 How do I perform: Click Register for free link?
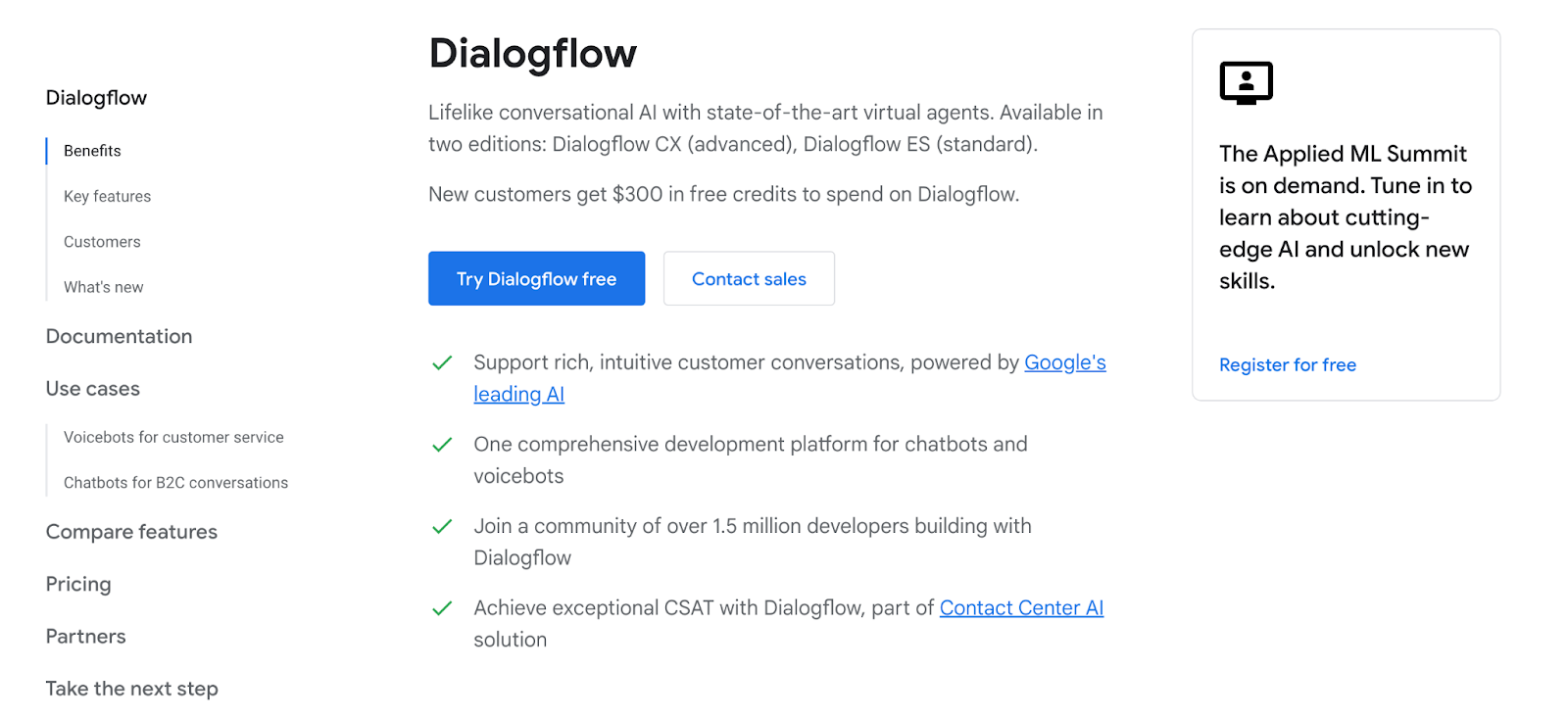[x=1288, y=364]
